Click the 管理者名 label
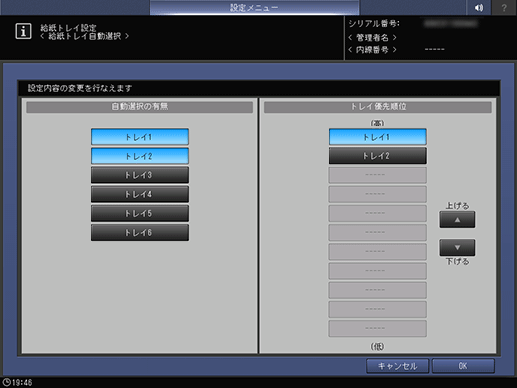 (372, 38)
